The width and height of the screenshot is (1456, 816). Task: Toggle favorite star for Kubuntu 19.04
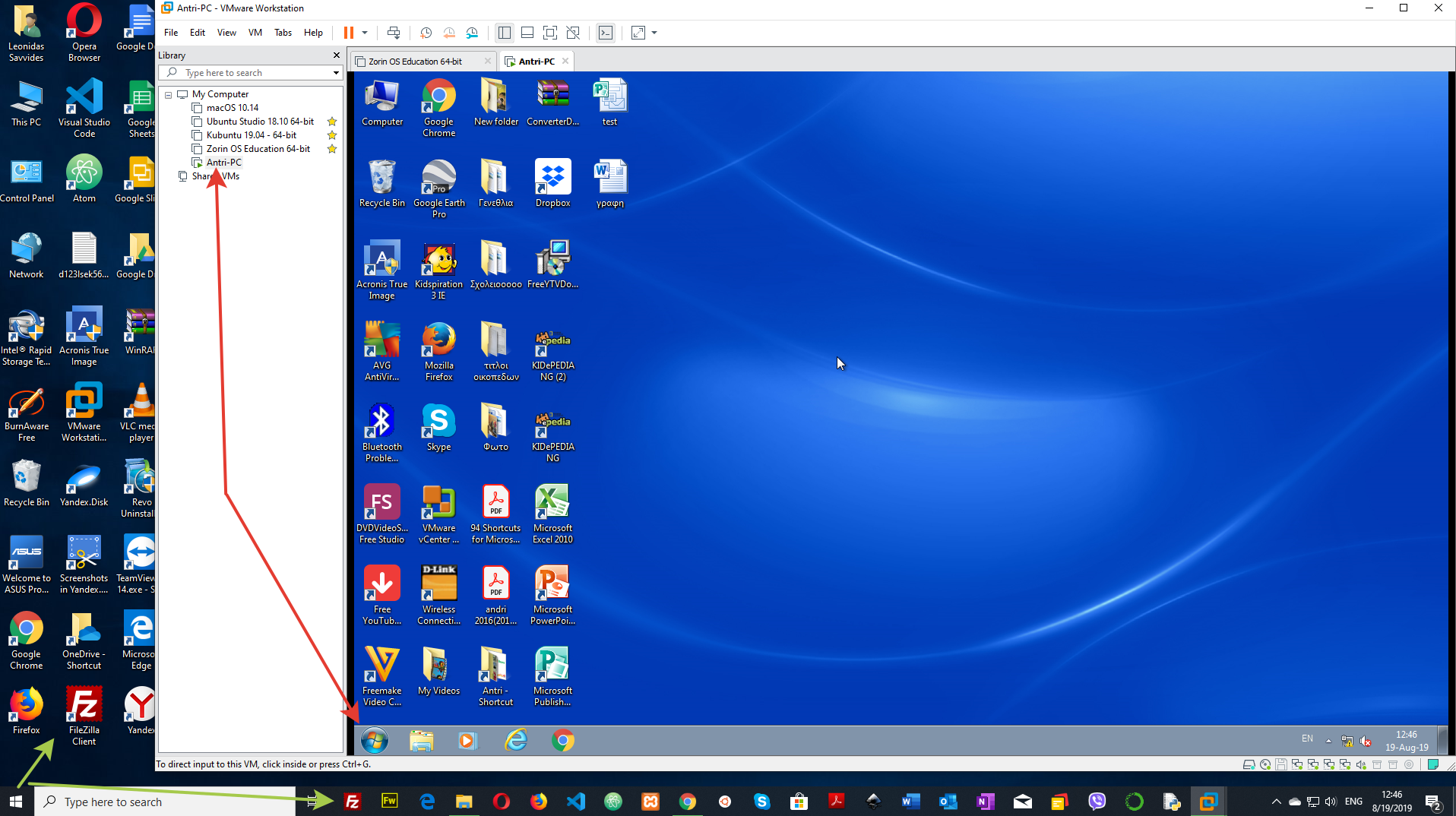(x=332, y=135)
